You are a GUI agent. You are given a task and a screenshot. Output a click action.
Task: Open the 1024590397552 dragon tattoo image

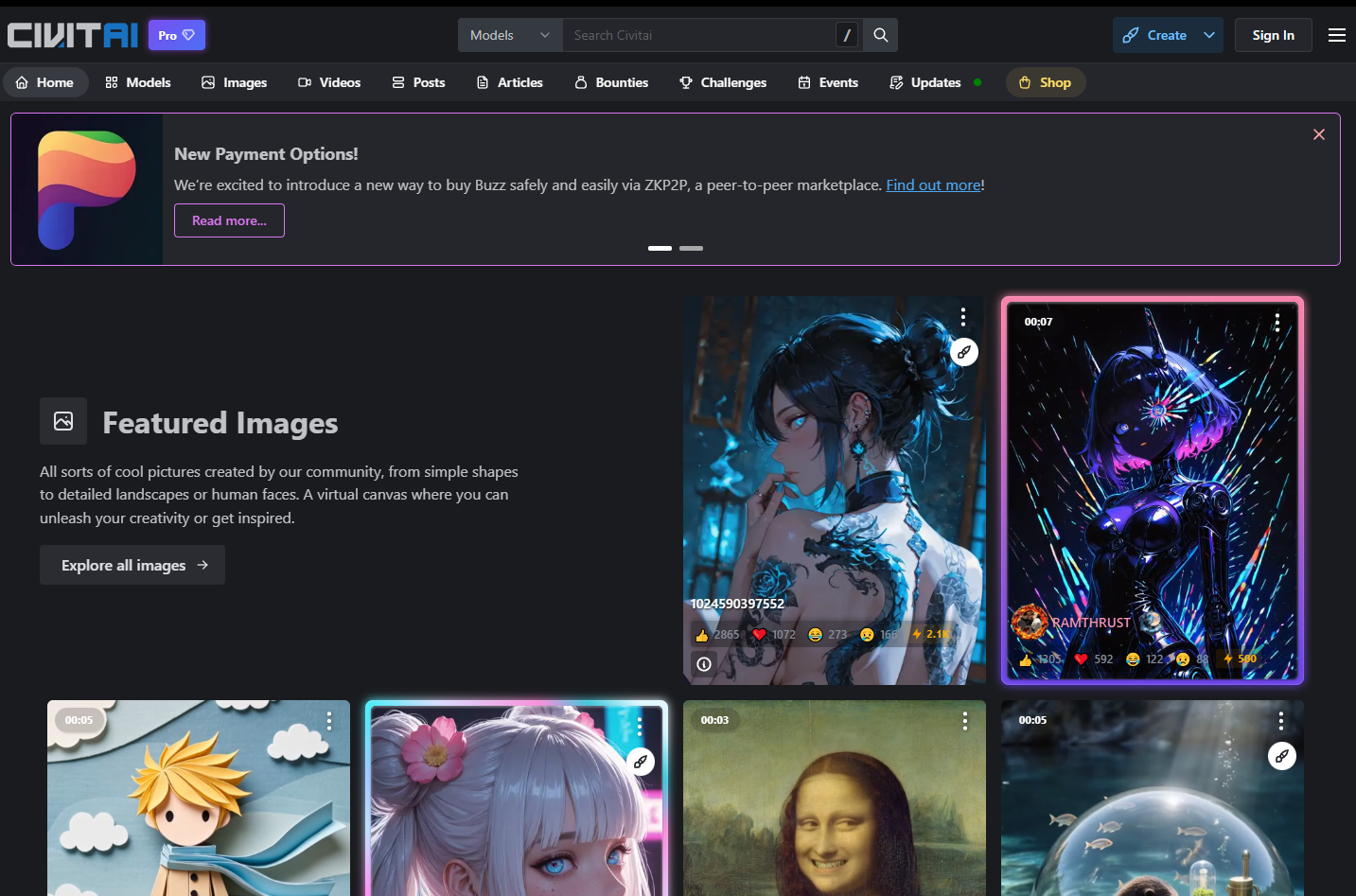point(835,490)
